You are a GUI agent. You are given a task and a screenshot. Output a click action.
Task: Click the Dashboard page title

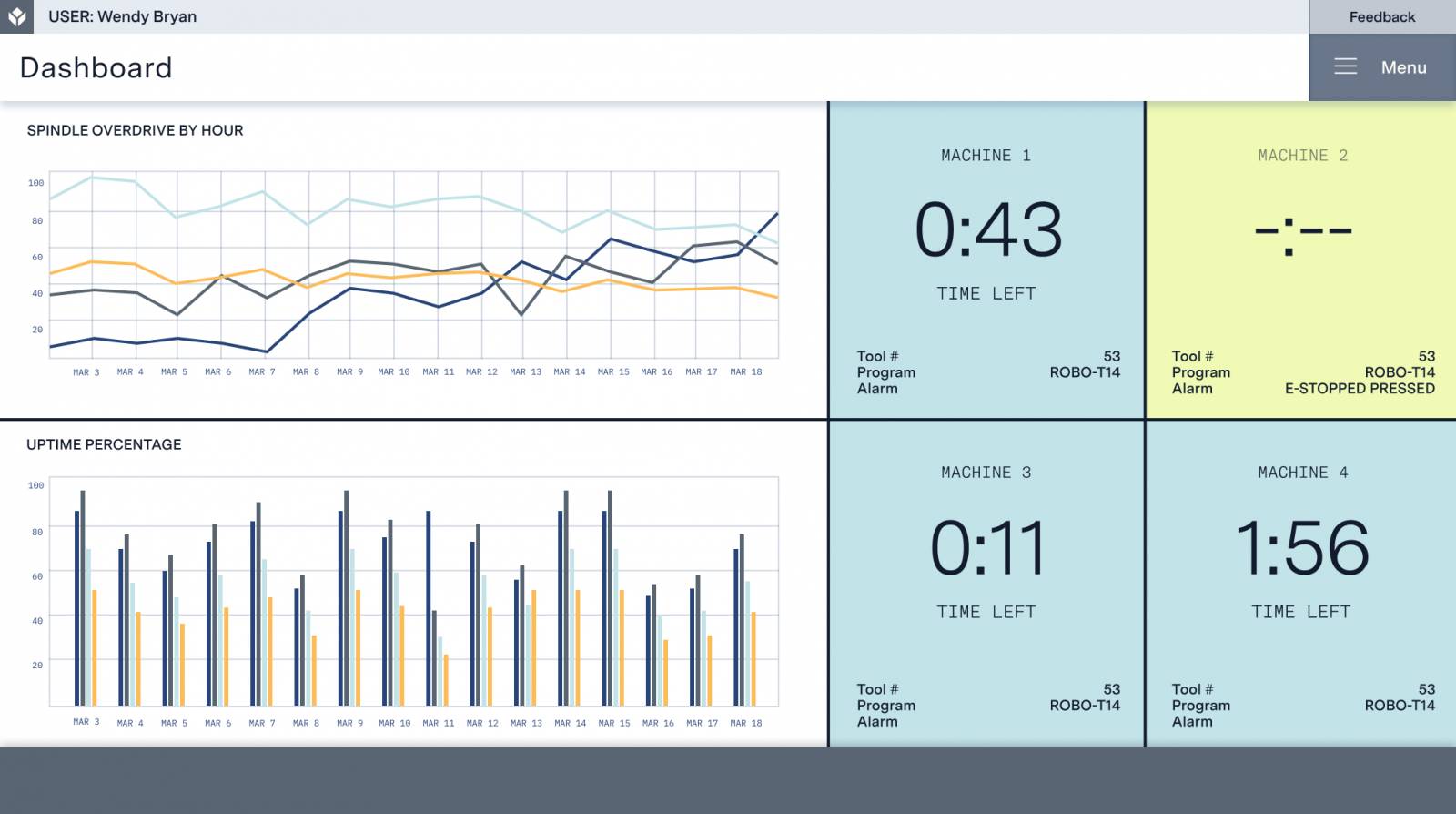pos(96,67)
